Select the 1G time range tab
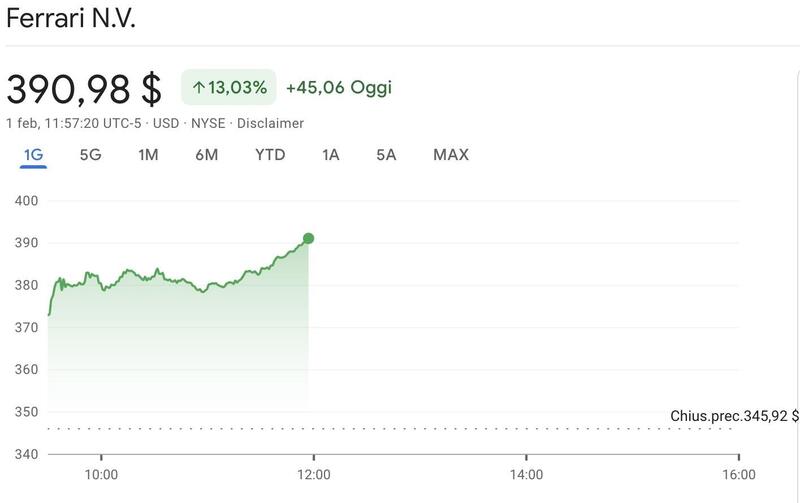 (33, 155)
